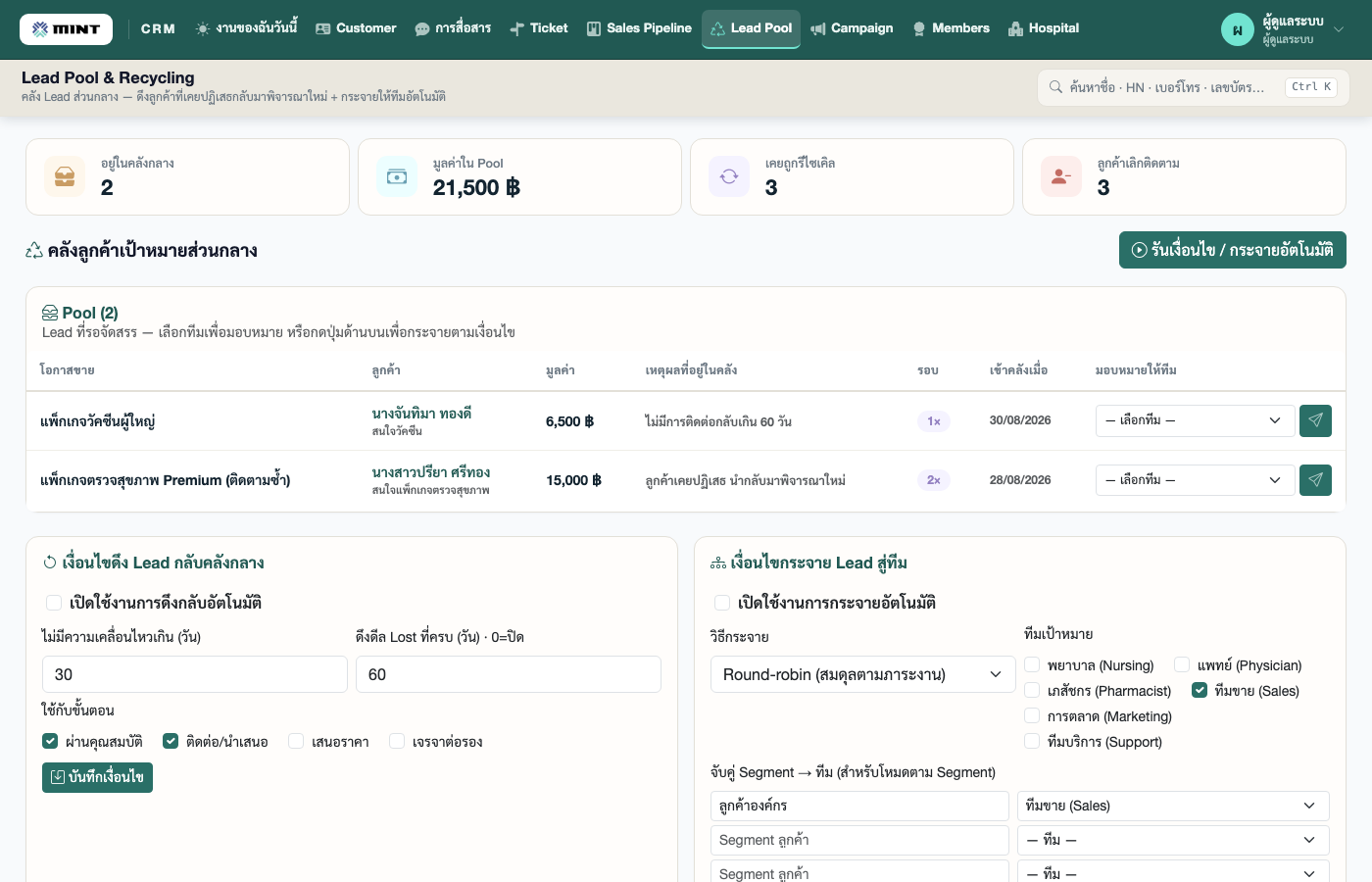Enable เปิดใช้งานการดึงกลับอัตโนมัติ checkbox
Screen dimensions: 1372x882
pos(54,603)
